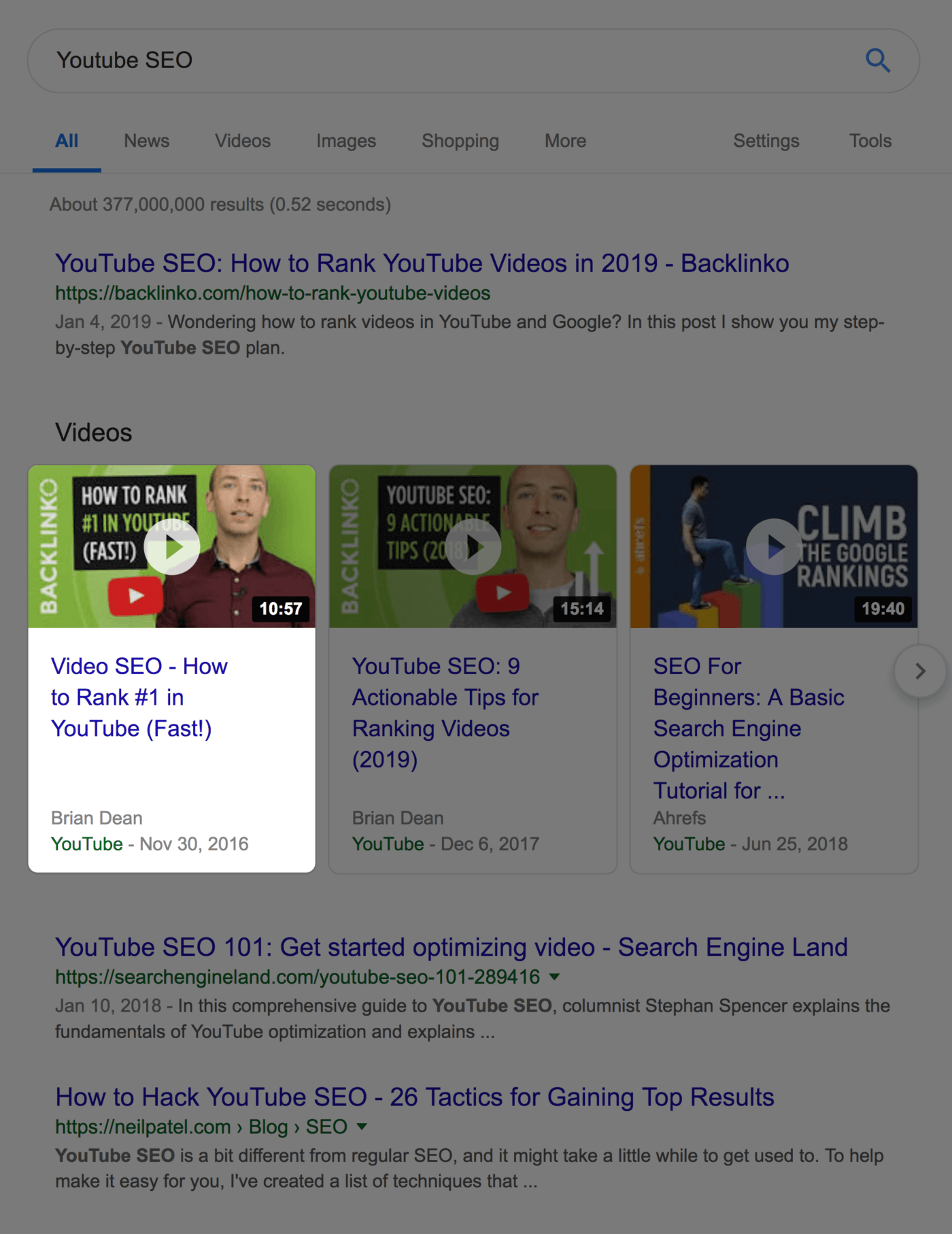Click the neilpatel.com Blog SEO breadcrumb
Screen dimensions: 952x1234
point(201,1127)
